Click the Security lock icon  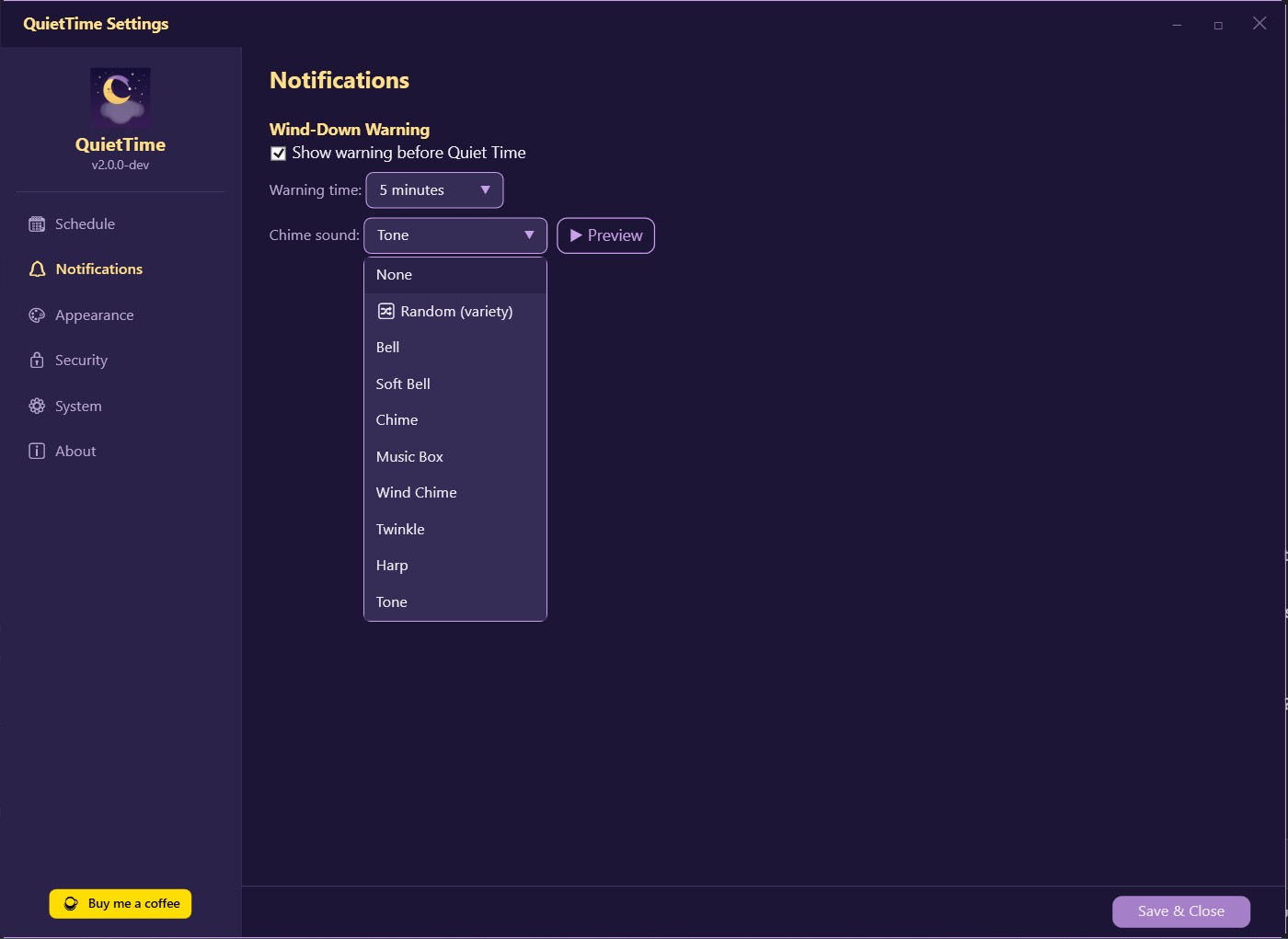point(37,360)
